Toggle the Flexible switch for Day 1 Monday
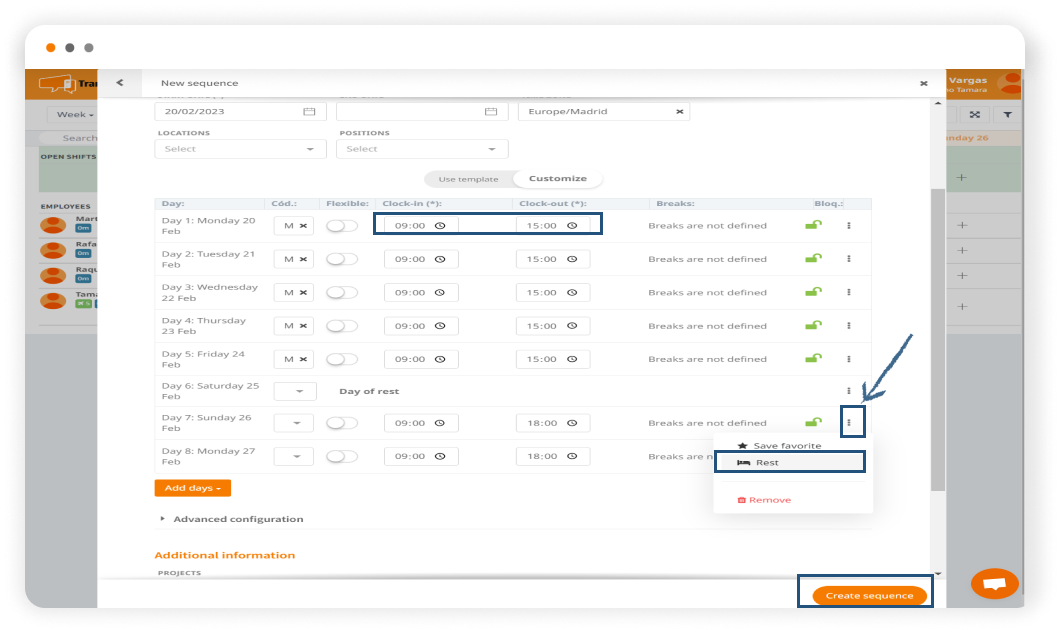The height and width of the screenshot is (633, 1061). pyautogui.click(x=342, y=226)
